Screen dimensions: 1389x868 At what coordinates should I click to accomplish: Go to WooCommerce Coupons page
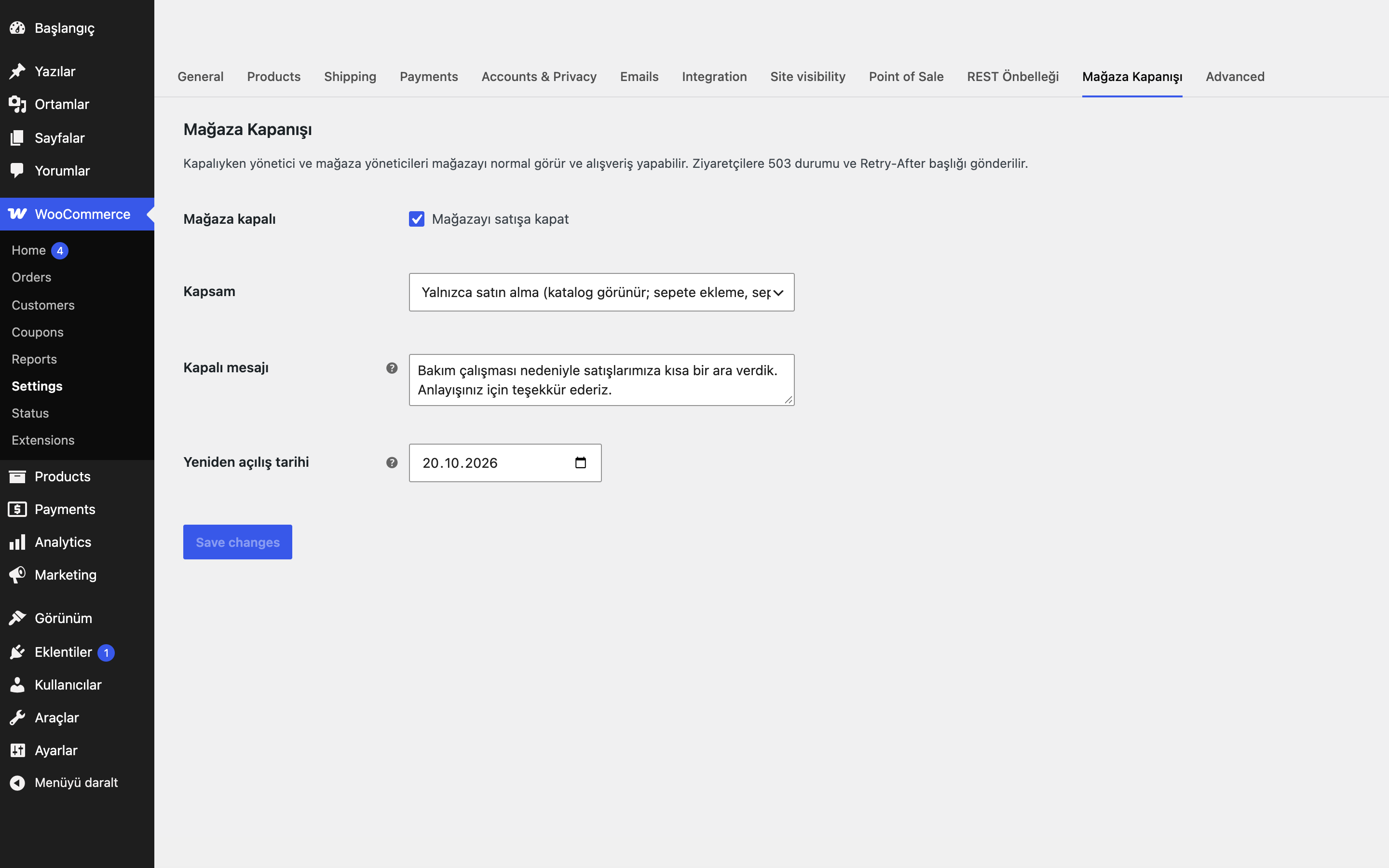point(37,332)
